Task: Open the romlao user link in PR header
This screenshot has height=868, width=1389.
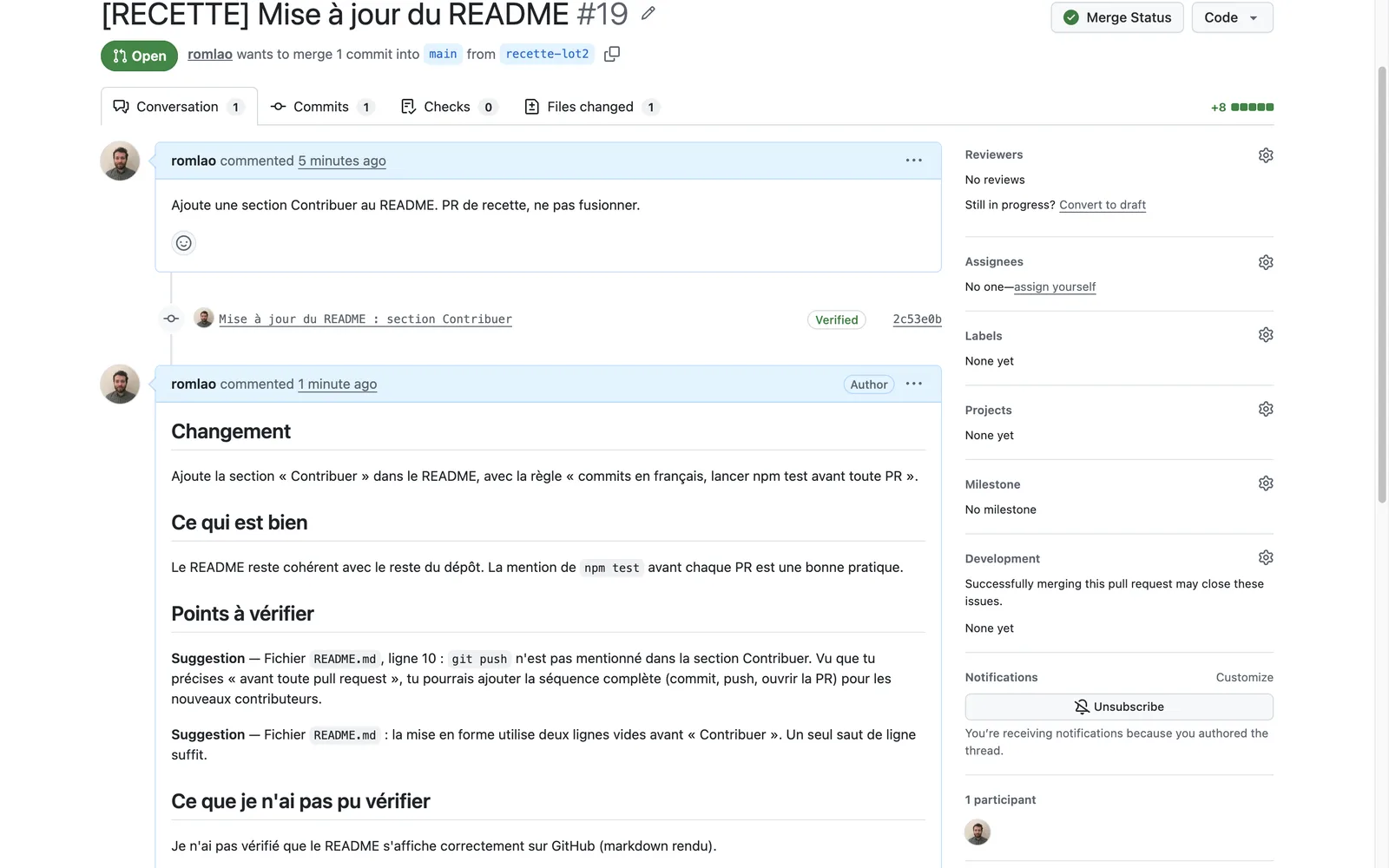Action: click(x=210, y=54)
